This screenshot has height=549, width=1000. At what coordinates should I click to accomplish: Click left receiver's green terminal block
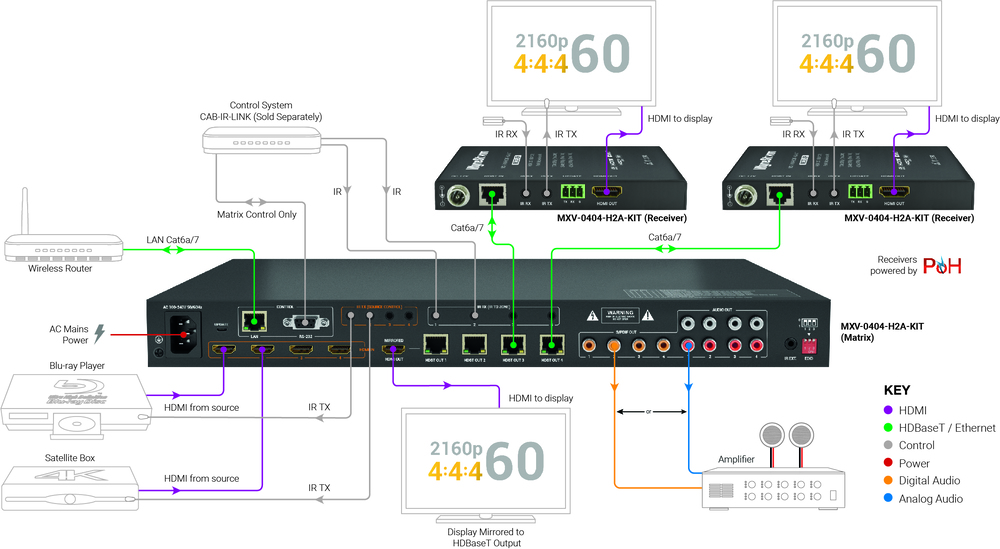[x=573, y=191]
